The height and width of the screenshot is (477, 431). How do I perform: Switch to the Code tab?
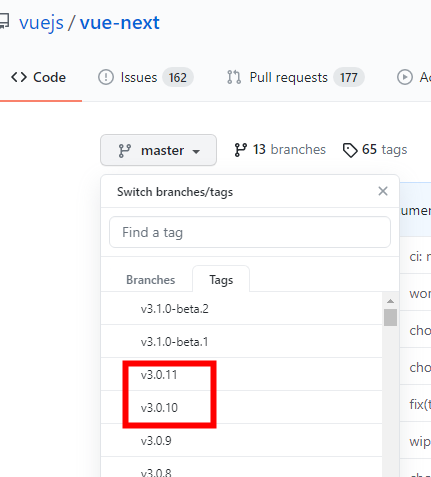38,78
